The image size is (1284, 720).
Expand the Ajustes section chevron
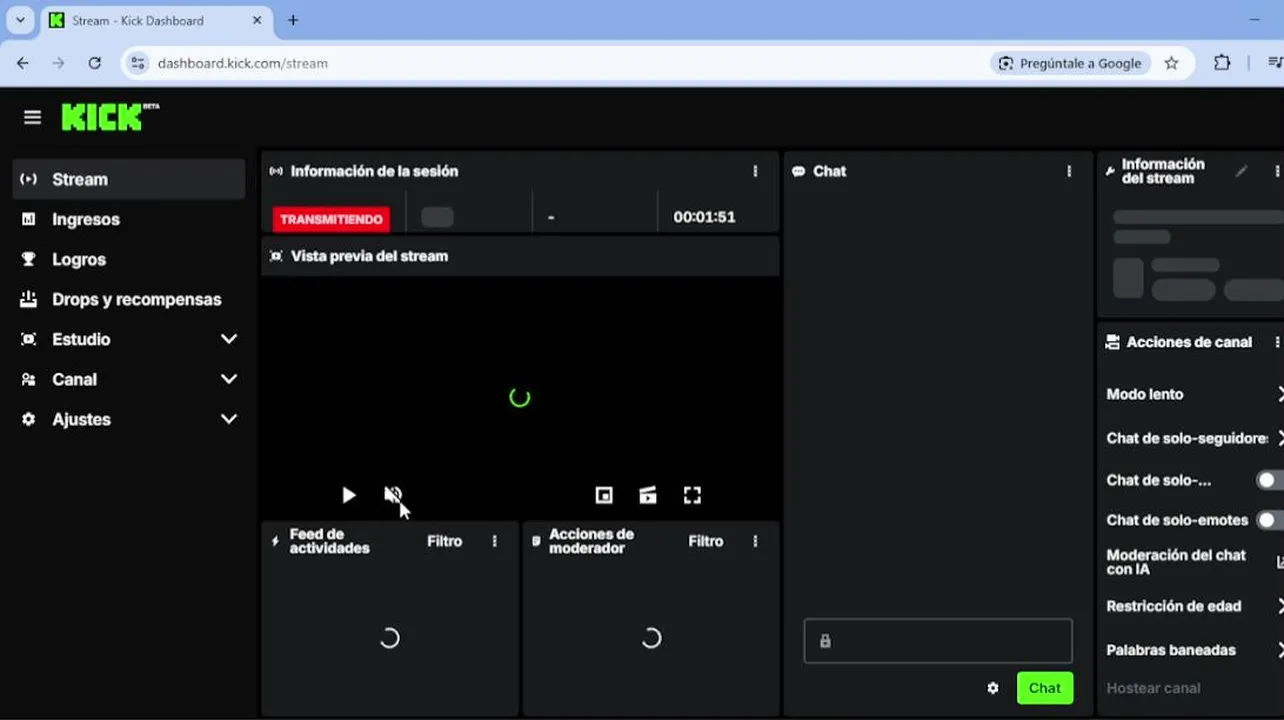point(229,419)
